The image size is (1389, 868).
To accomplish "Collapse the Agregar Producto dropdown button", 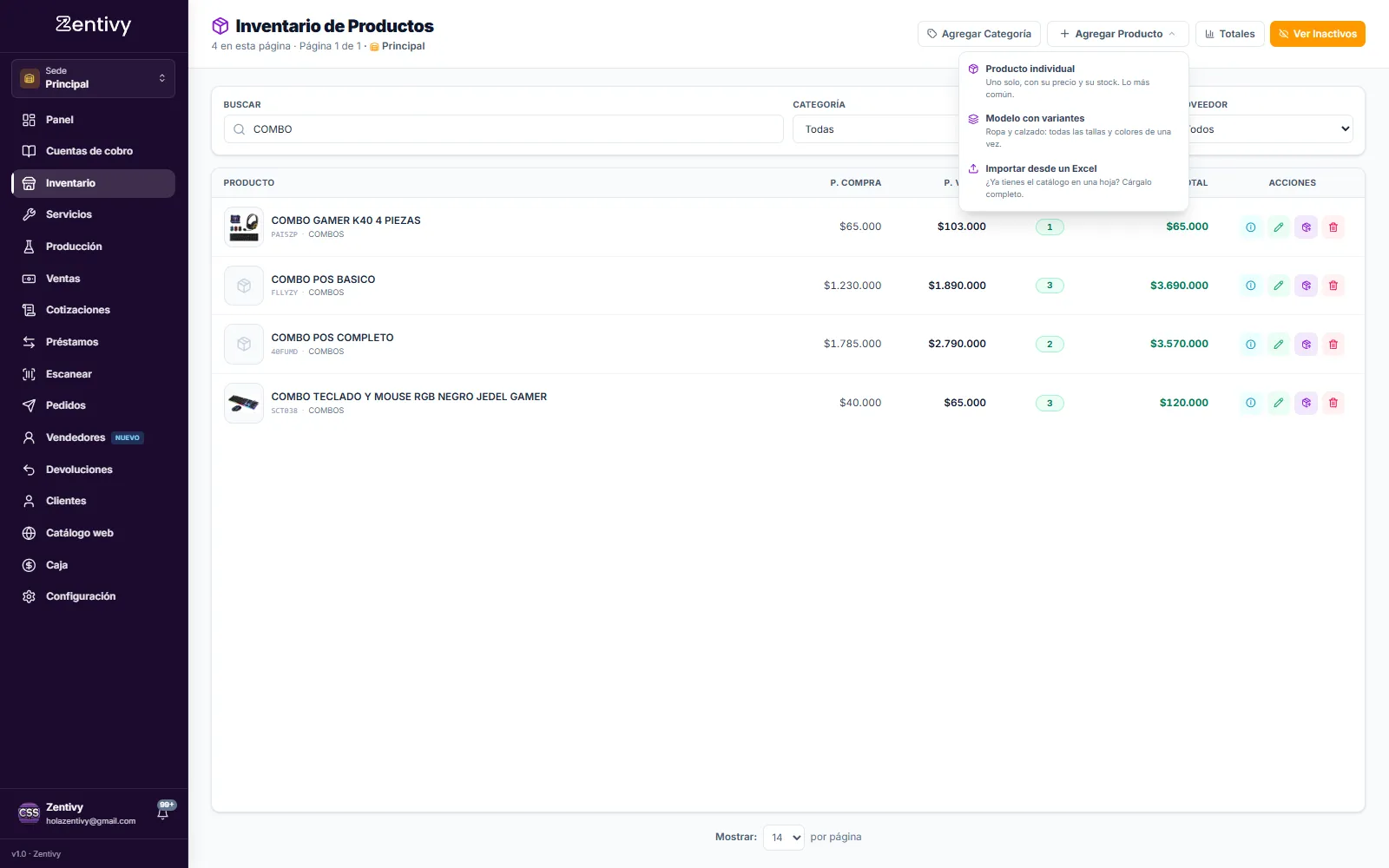I will [1117, 34].
